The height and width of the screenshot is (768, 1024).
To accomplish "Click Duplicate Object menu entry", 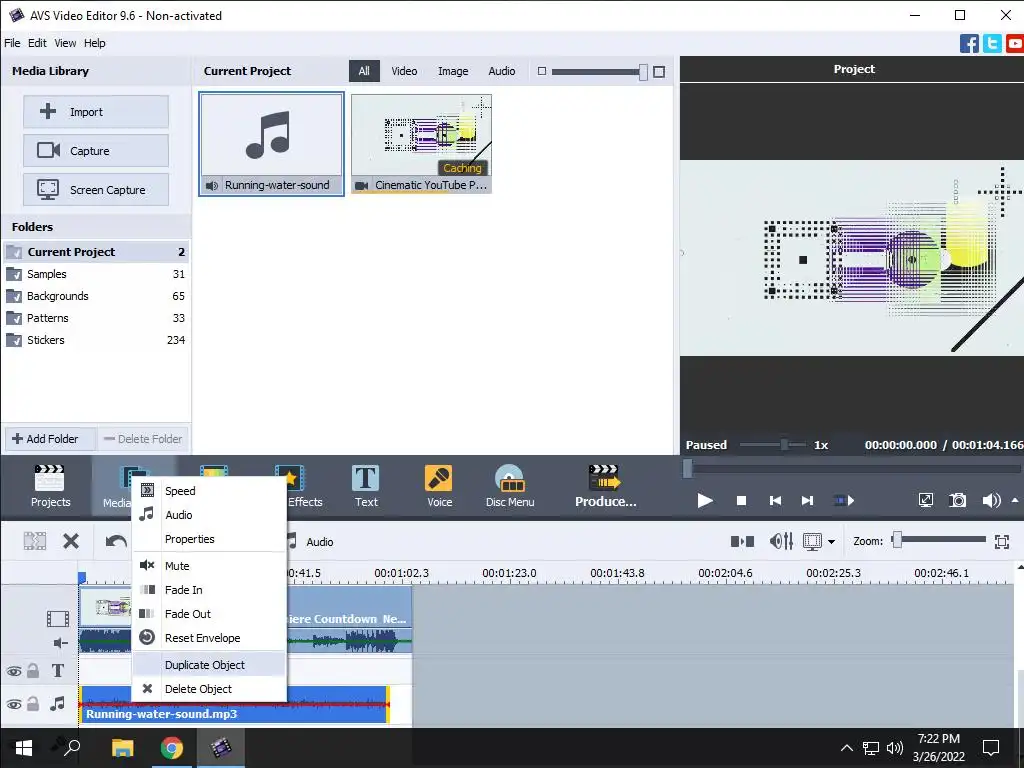I will coord(209,665).
